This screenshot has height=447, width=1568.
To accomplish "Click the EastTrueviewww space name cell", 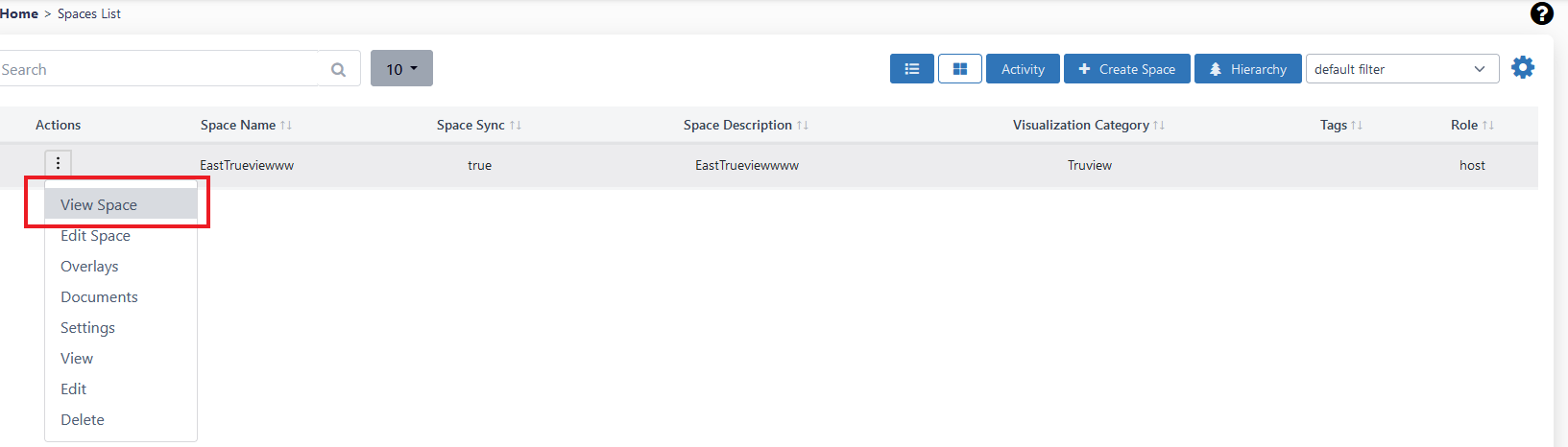I will click(247, 165).
